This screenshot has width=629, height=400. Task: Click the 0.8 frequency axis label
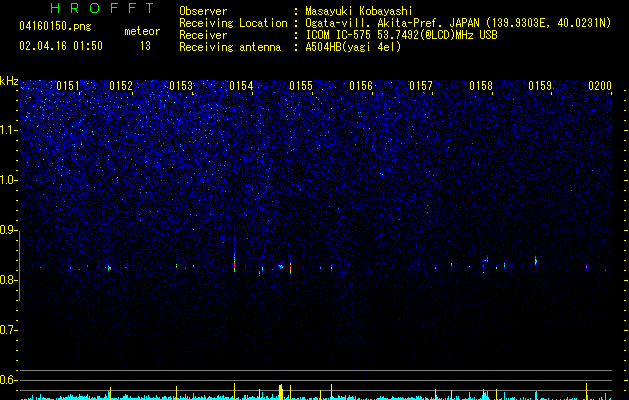(8, 280)
